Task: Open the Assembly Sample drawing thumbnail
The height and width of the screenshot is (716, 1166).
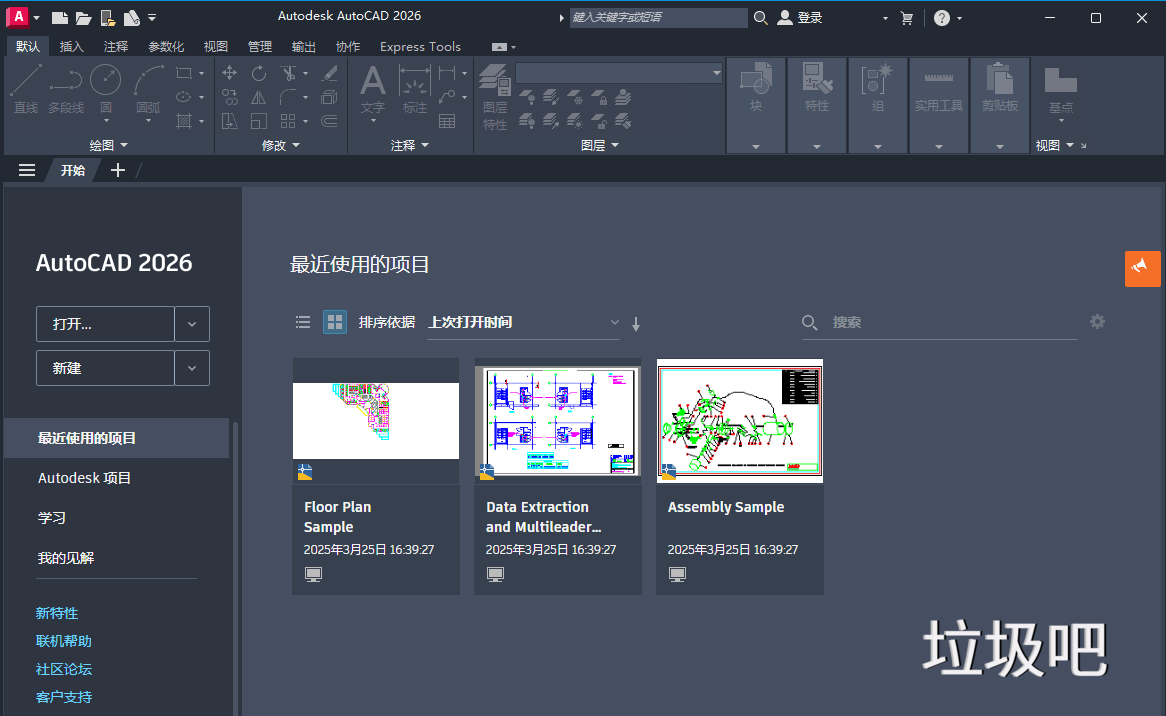Action: [739, 421]
